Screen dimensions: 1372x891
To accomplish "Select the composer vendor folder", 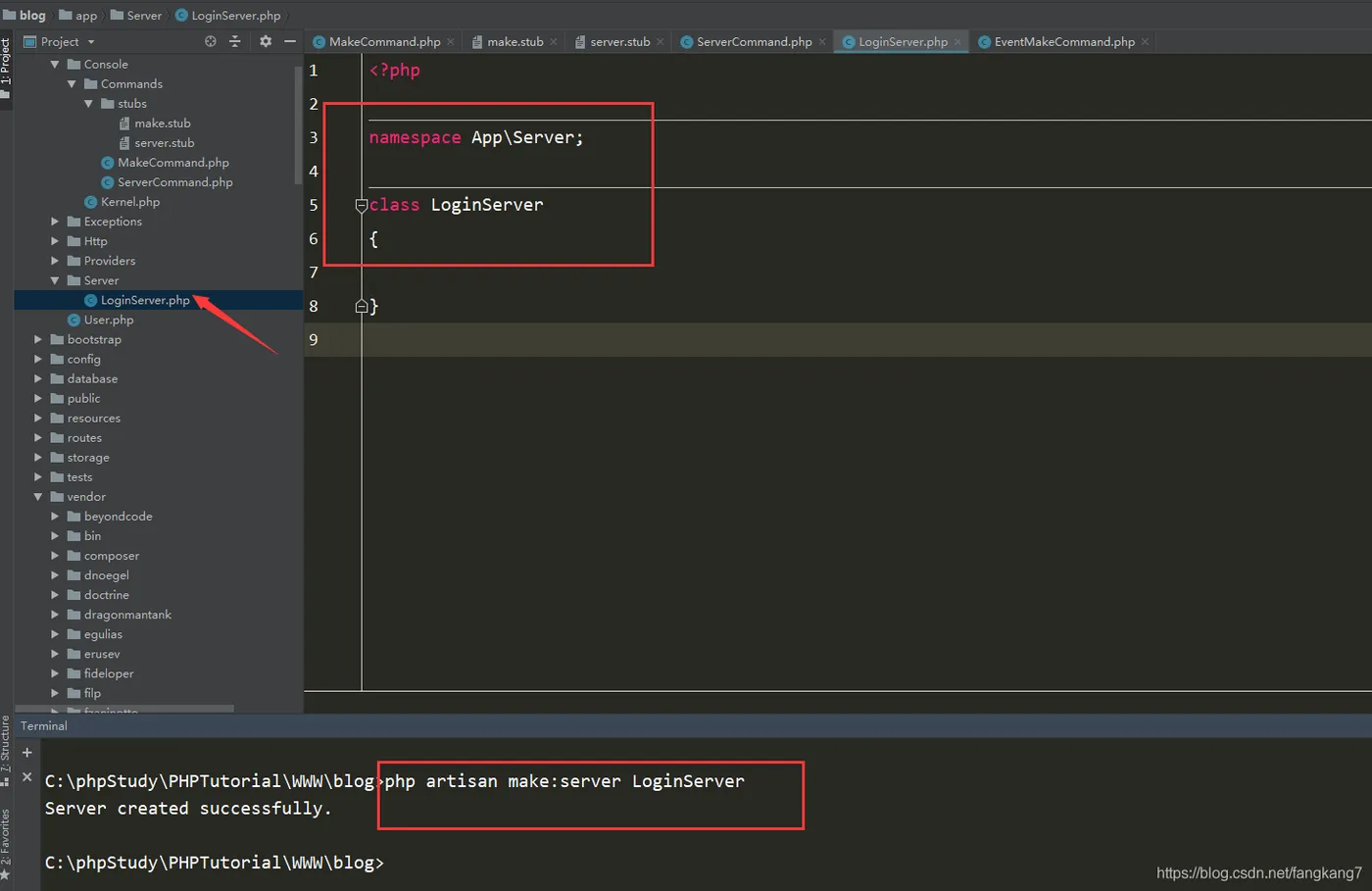I will click(x=103, y=556).
